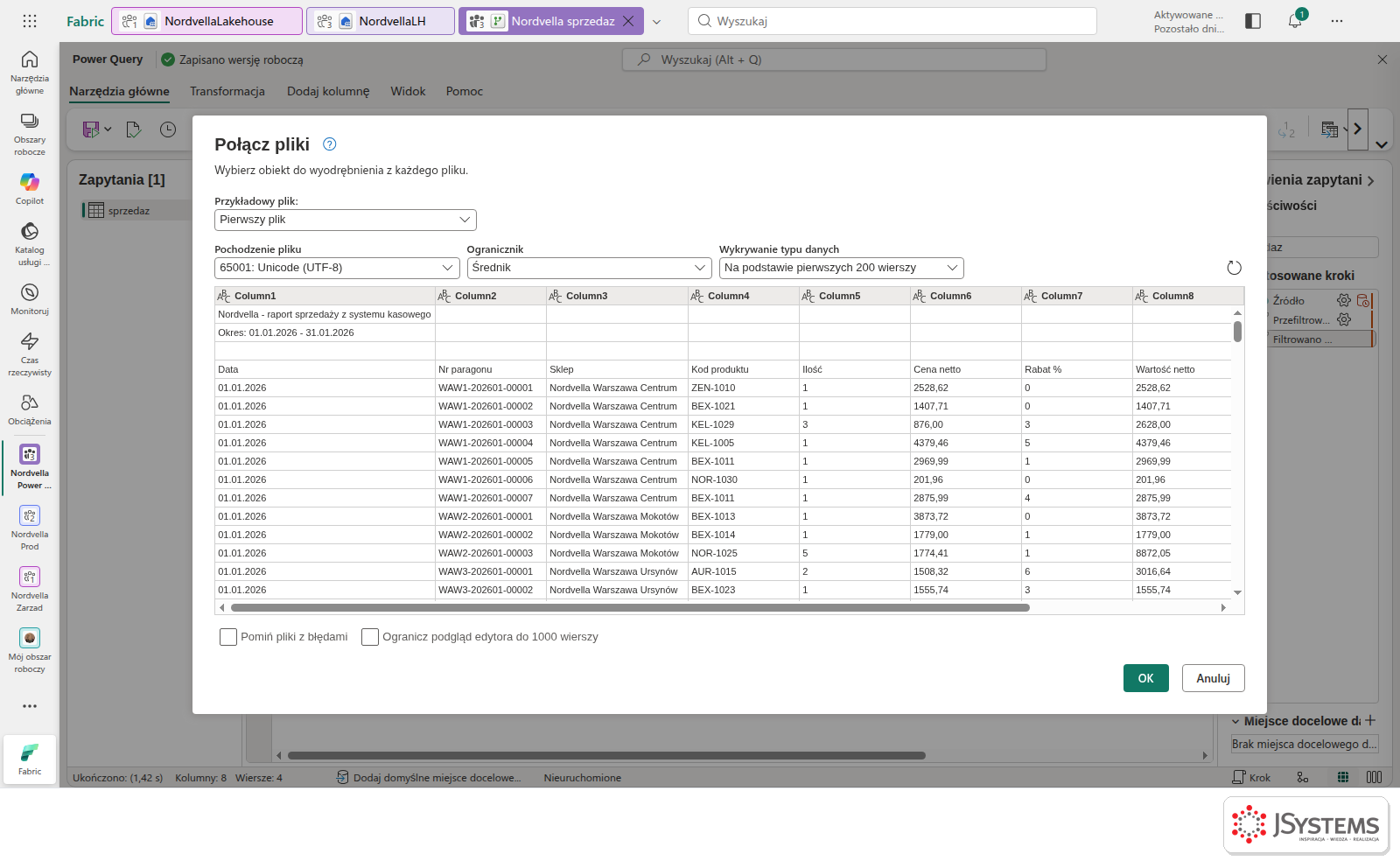Open more options ellipsis in top bar
The height and width of the screenshot is (861, 1400).
coord(1337,21)
